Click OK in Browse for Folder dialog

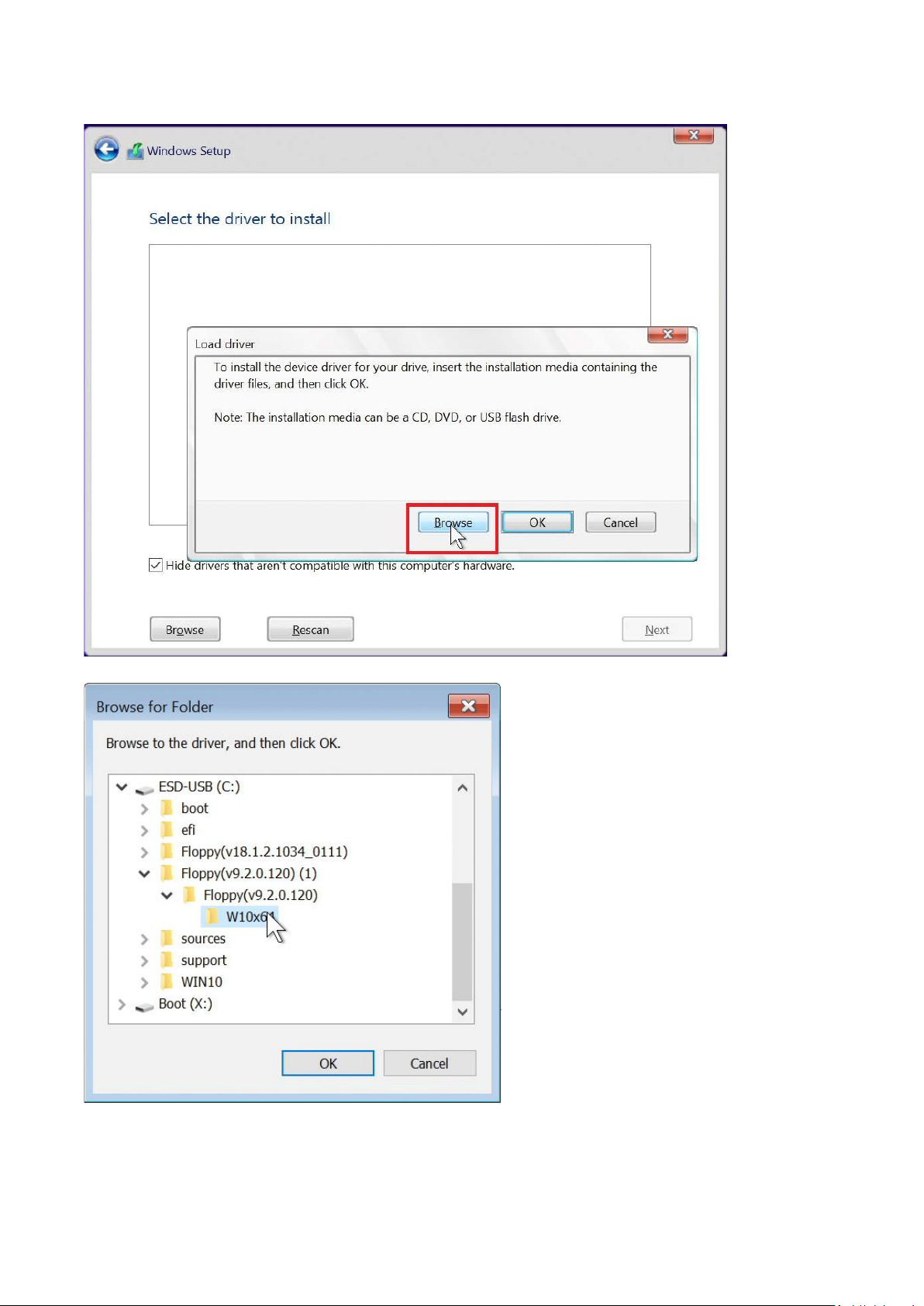pos(328,1063)
